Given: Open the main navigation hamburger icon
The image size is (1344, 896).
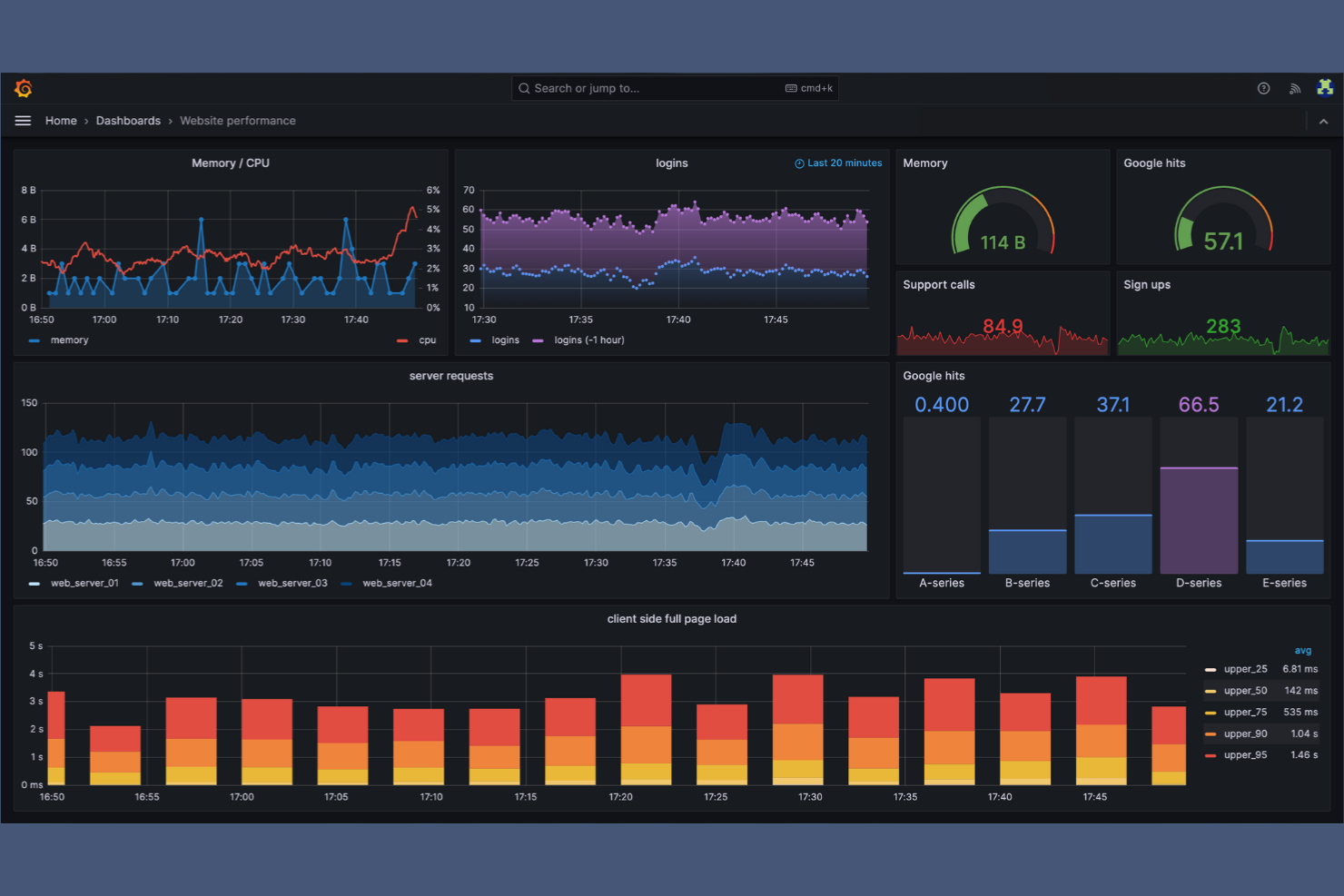Looking at the screenshot, I should [x=23, y=120].
